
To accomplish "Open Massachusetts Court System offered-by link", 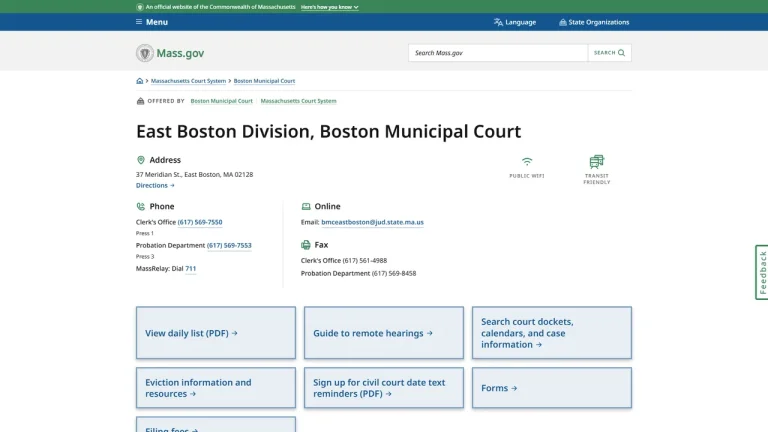I will [298, 101].
